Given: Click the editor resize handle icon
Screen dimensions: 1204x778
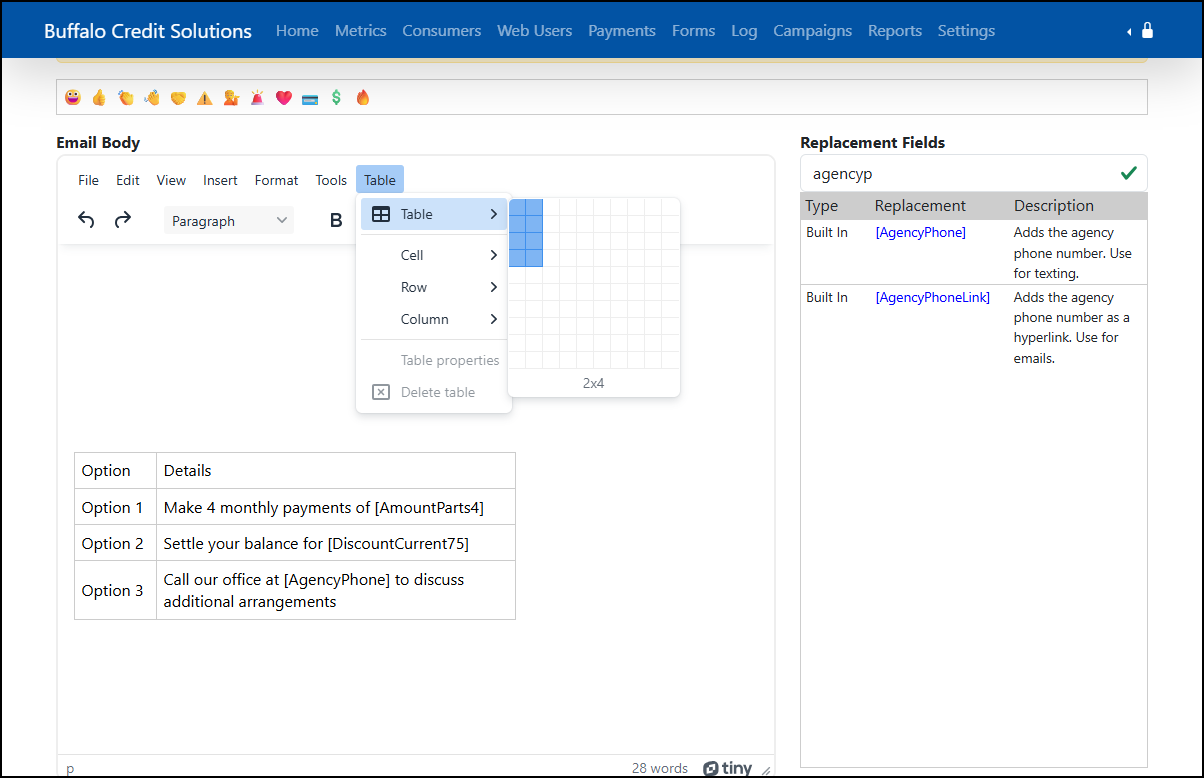Looking at the screenshot, I should click(766, 769).
